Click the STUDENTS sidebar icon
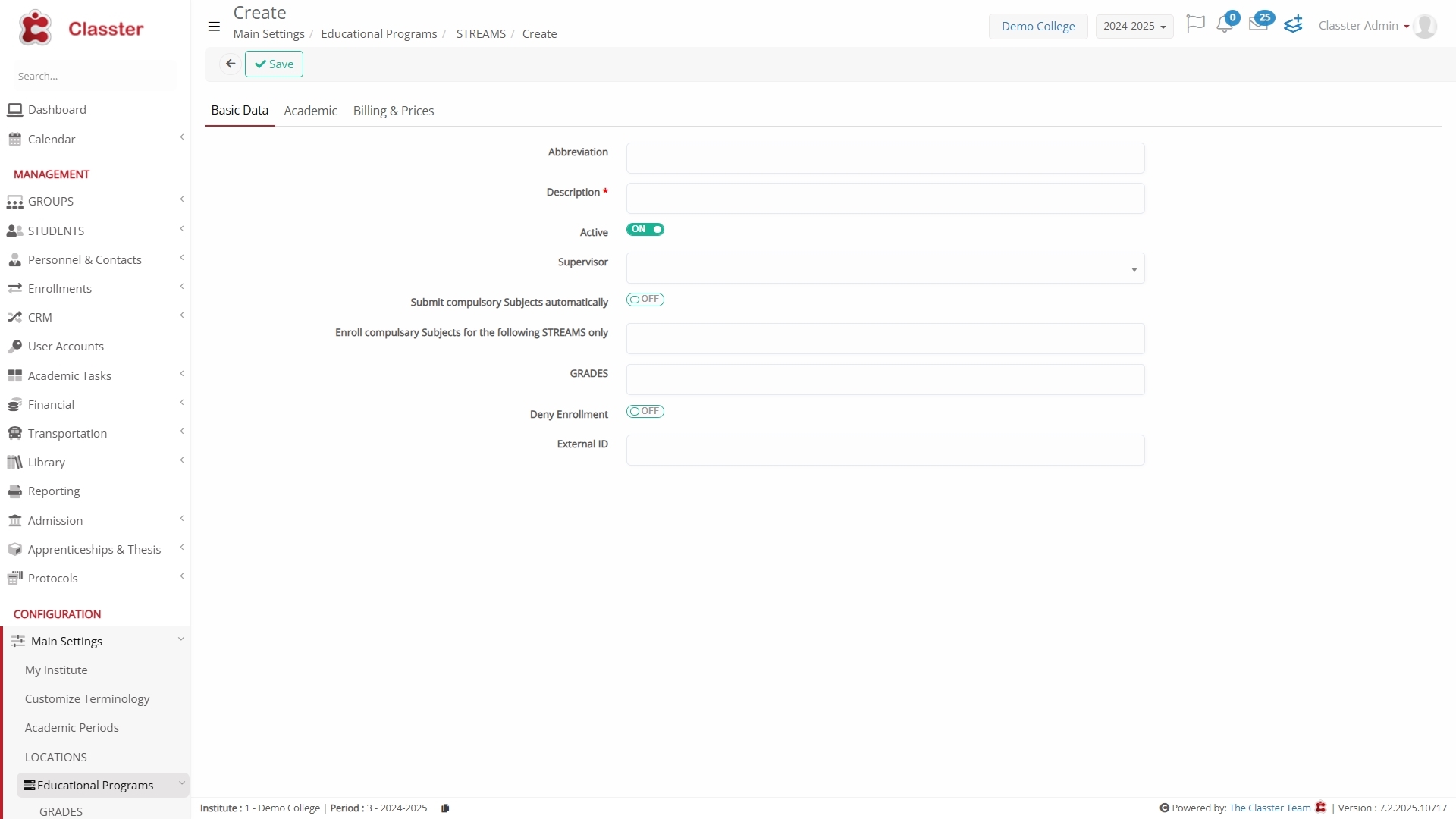This screenshot has width=1456, height=819. tap(14, 231)
